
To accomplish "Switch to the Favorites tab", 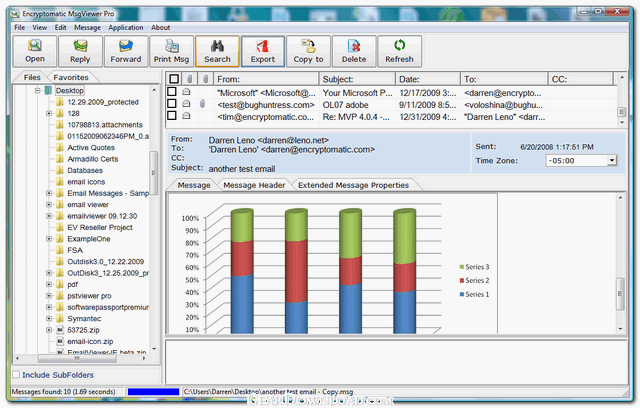I will (x=71, y=77).
